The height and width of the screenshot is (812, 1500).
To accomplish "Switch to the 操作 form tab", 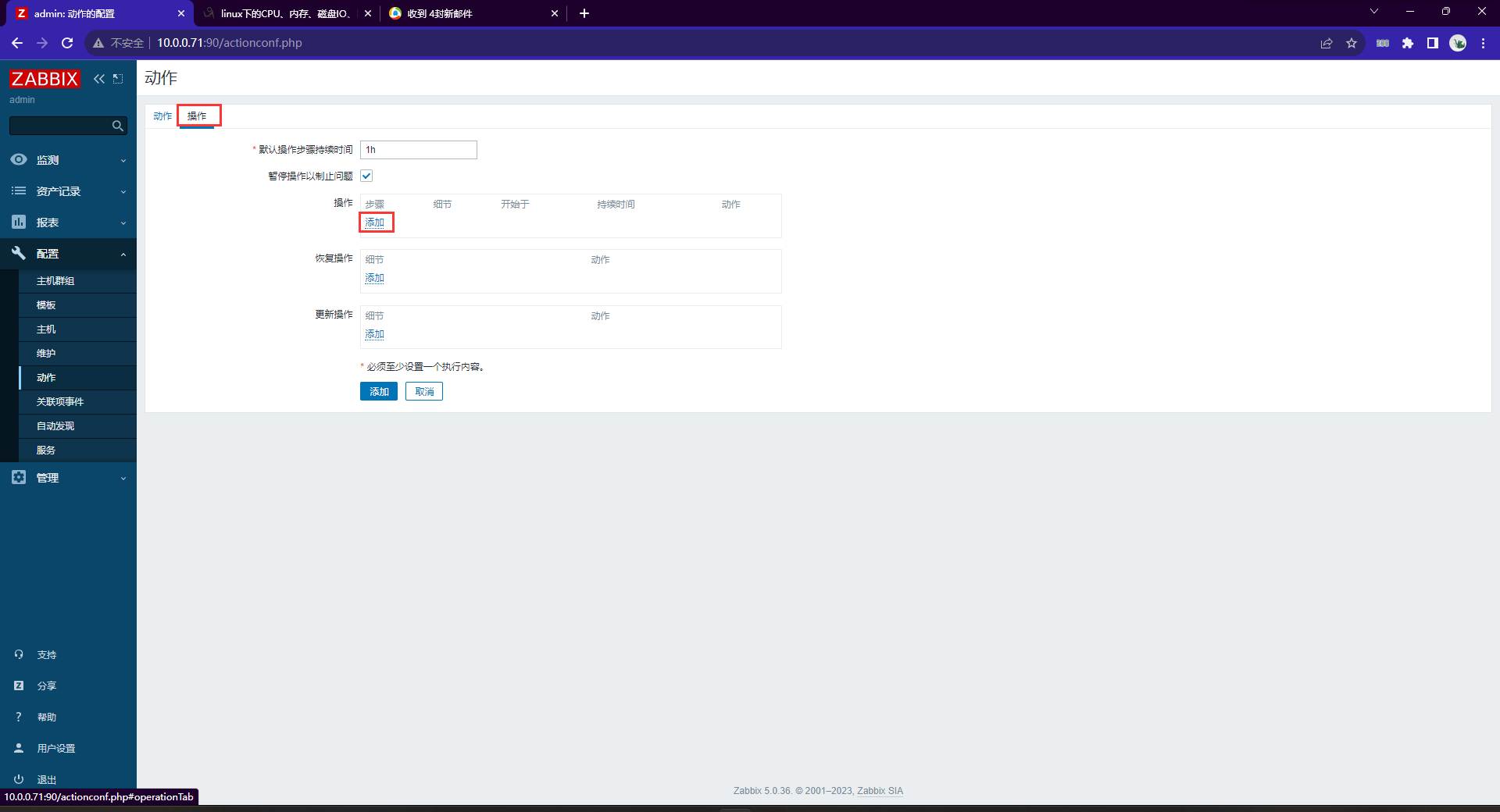I will (197, 116).
